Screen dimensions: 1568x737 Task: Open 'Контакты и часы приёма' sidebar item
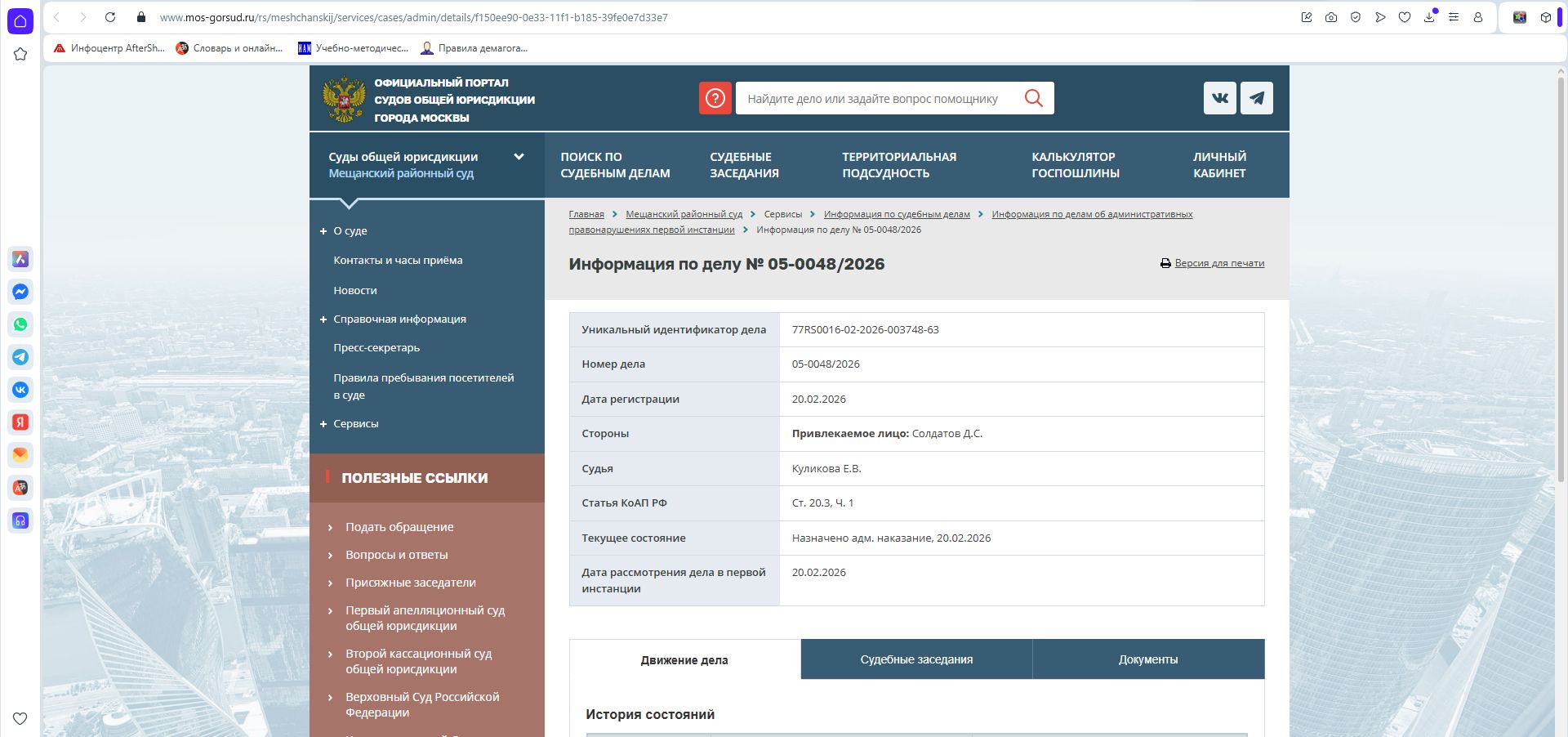[398, 261]
